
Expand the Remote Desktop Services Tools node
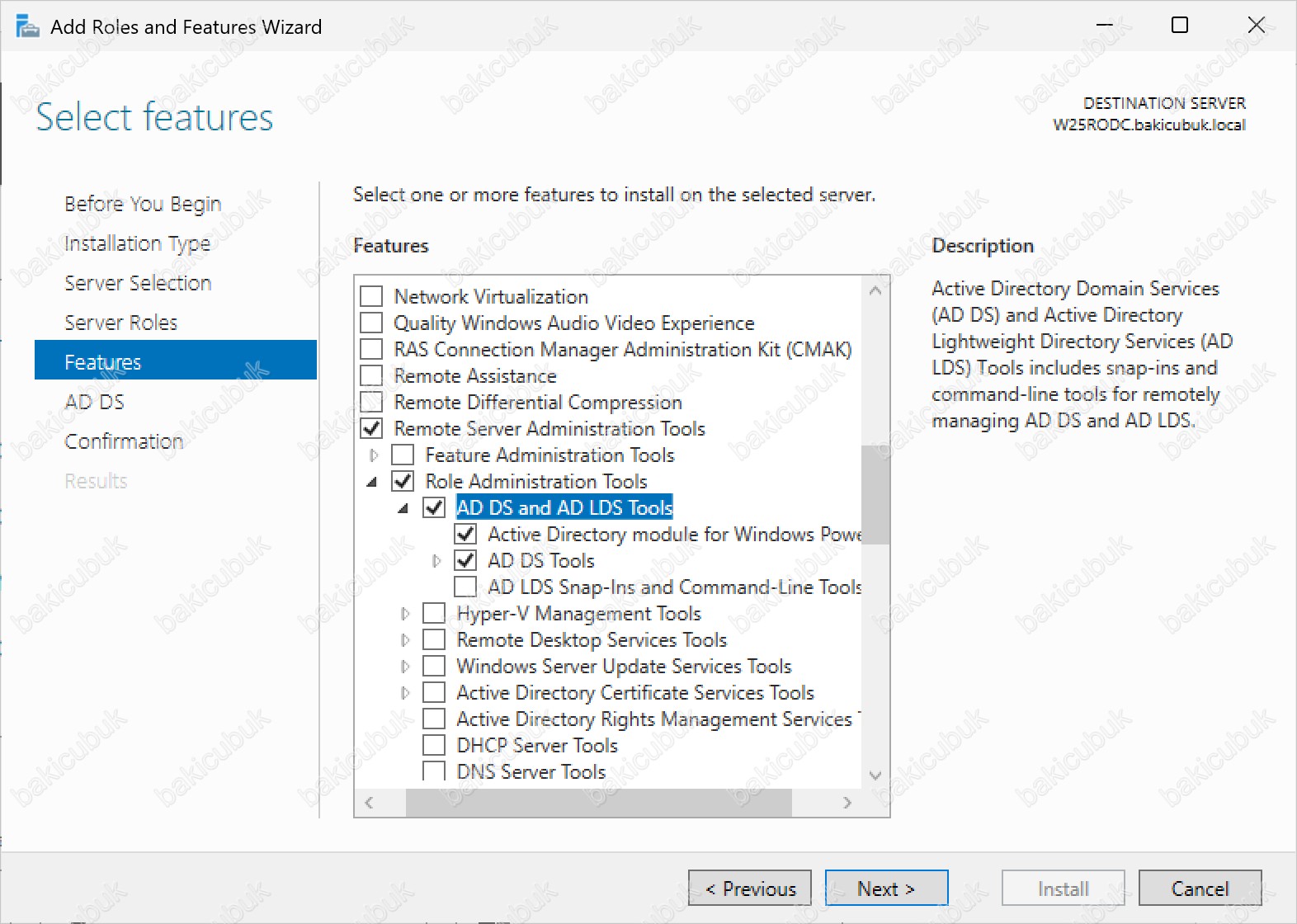405,639
